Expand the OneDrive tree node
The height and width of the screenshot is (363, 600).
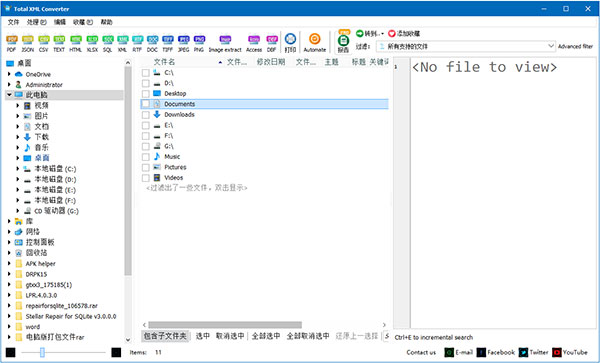(x=9, y=74)
